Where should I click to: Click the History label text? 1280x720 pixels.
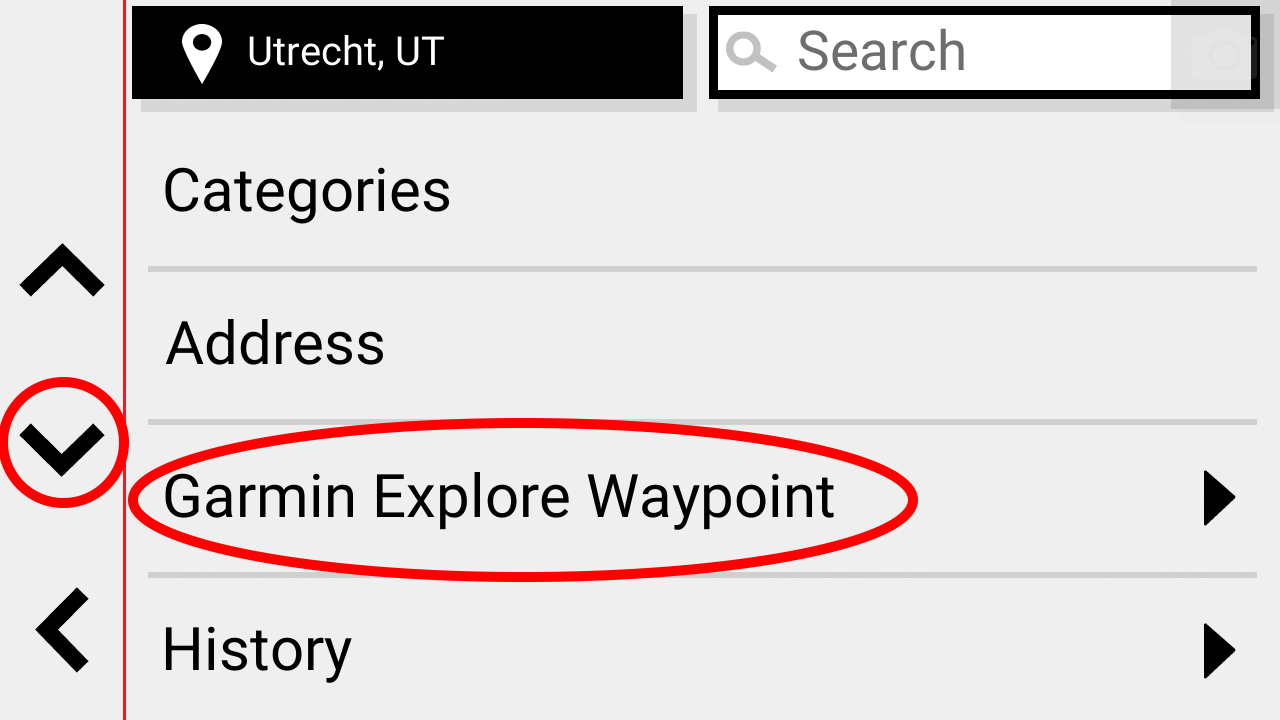click(257, 652)
